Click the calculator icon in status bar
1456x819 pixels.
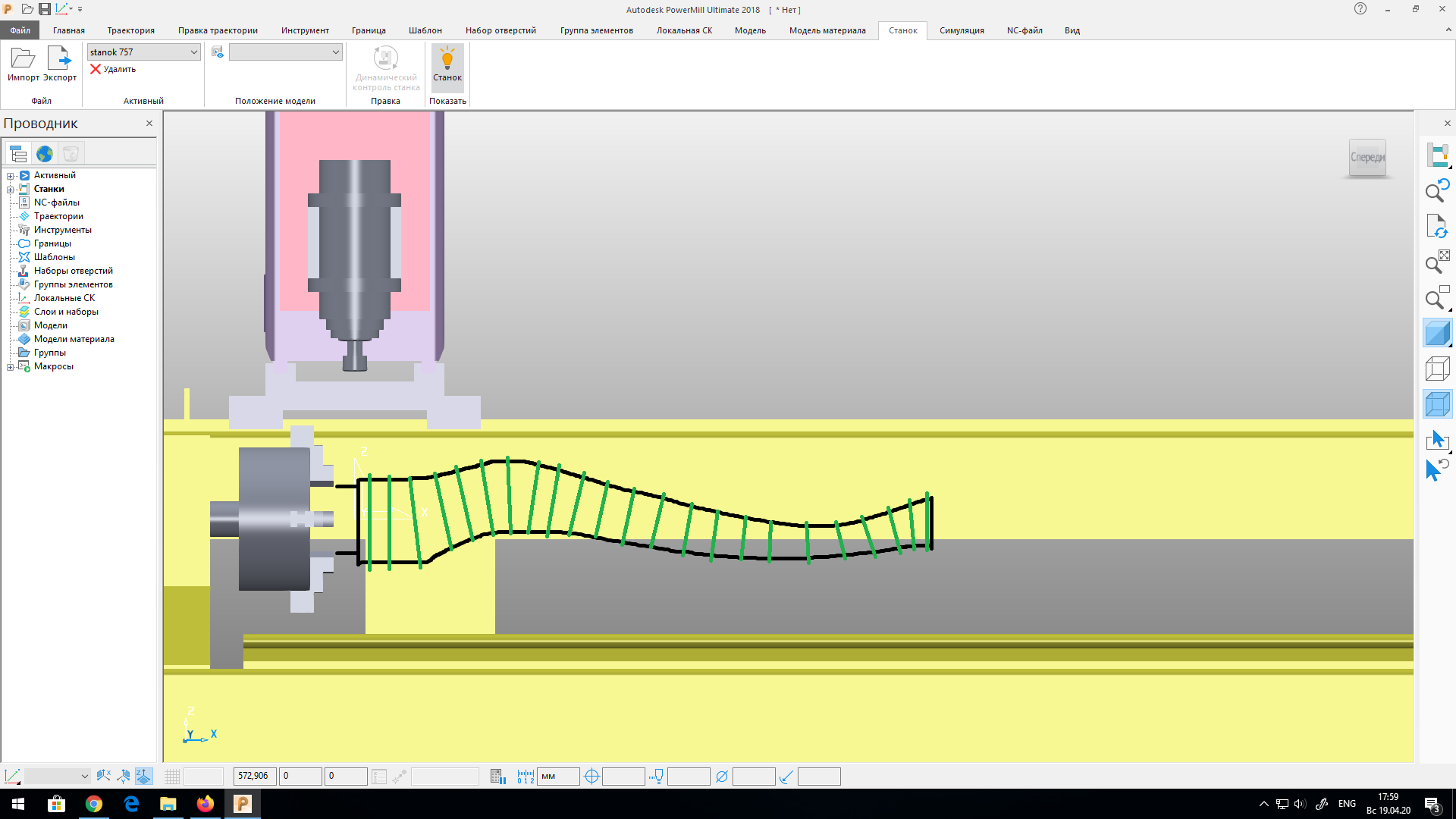(x=497, y=777)
